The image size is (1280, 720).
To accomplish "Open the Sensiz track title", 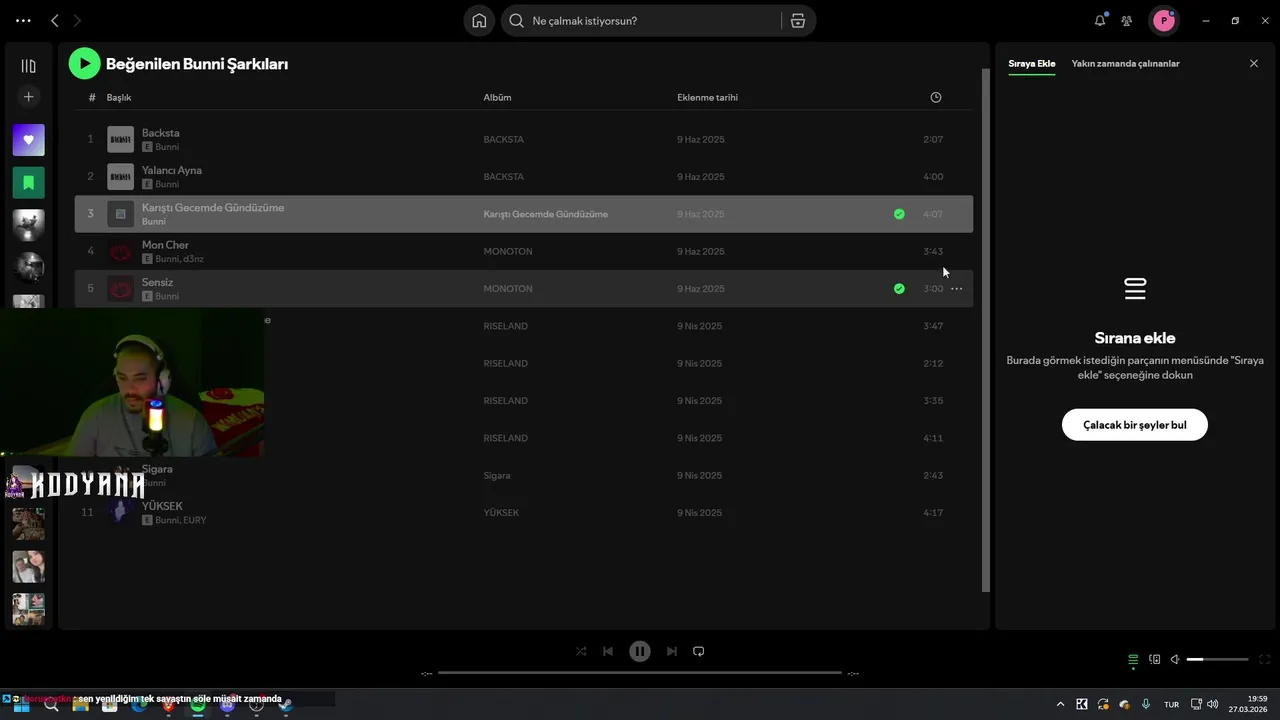I will point(157,282).
